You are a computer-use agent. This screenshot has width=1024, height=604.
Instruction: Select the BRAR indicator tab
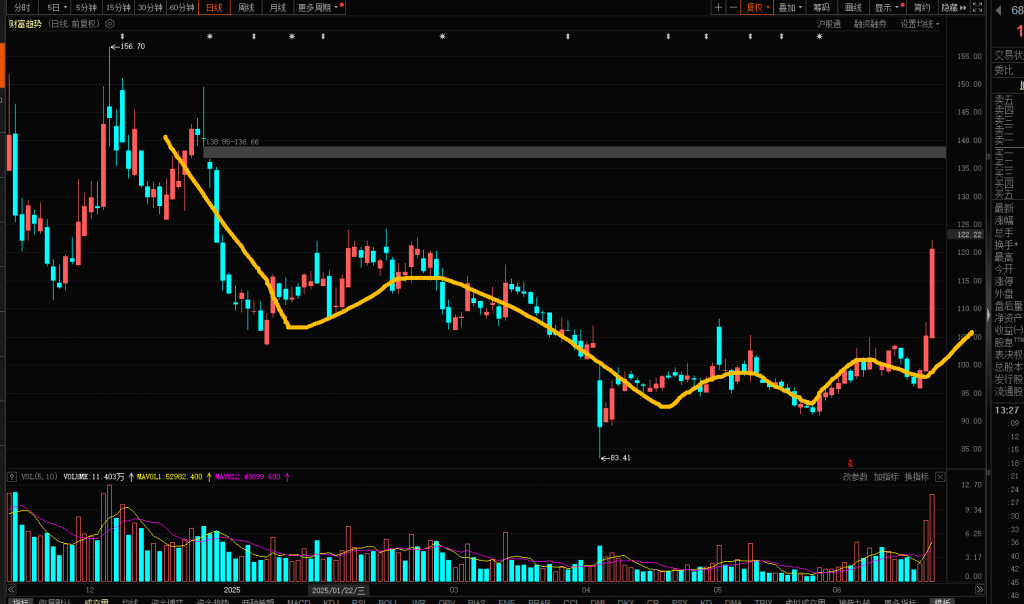[539, 601]
